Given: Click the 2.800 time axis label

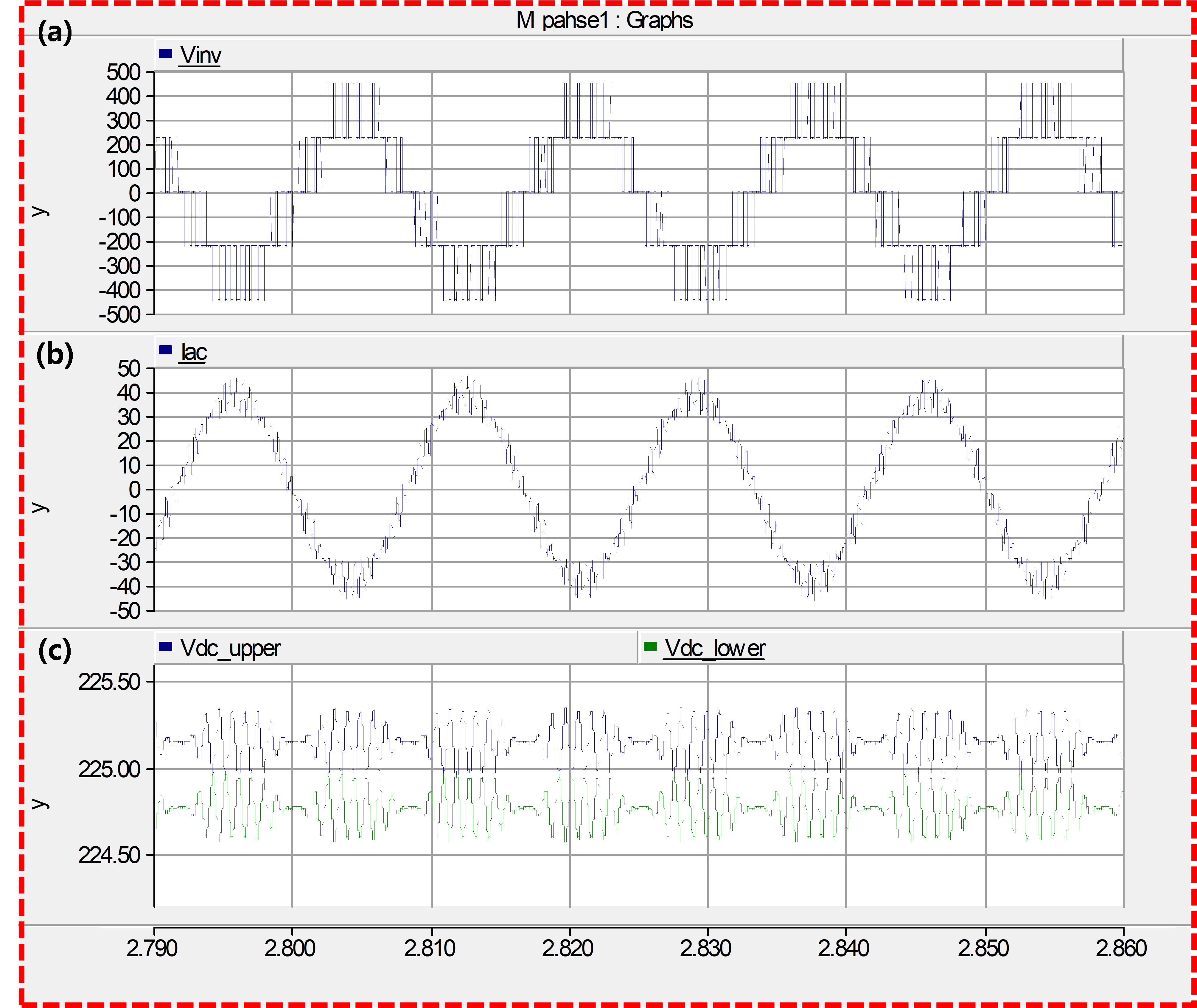Looking at the screenshot, I should pos(290,948).
